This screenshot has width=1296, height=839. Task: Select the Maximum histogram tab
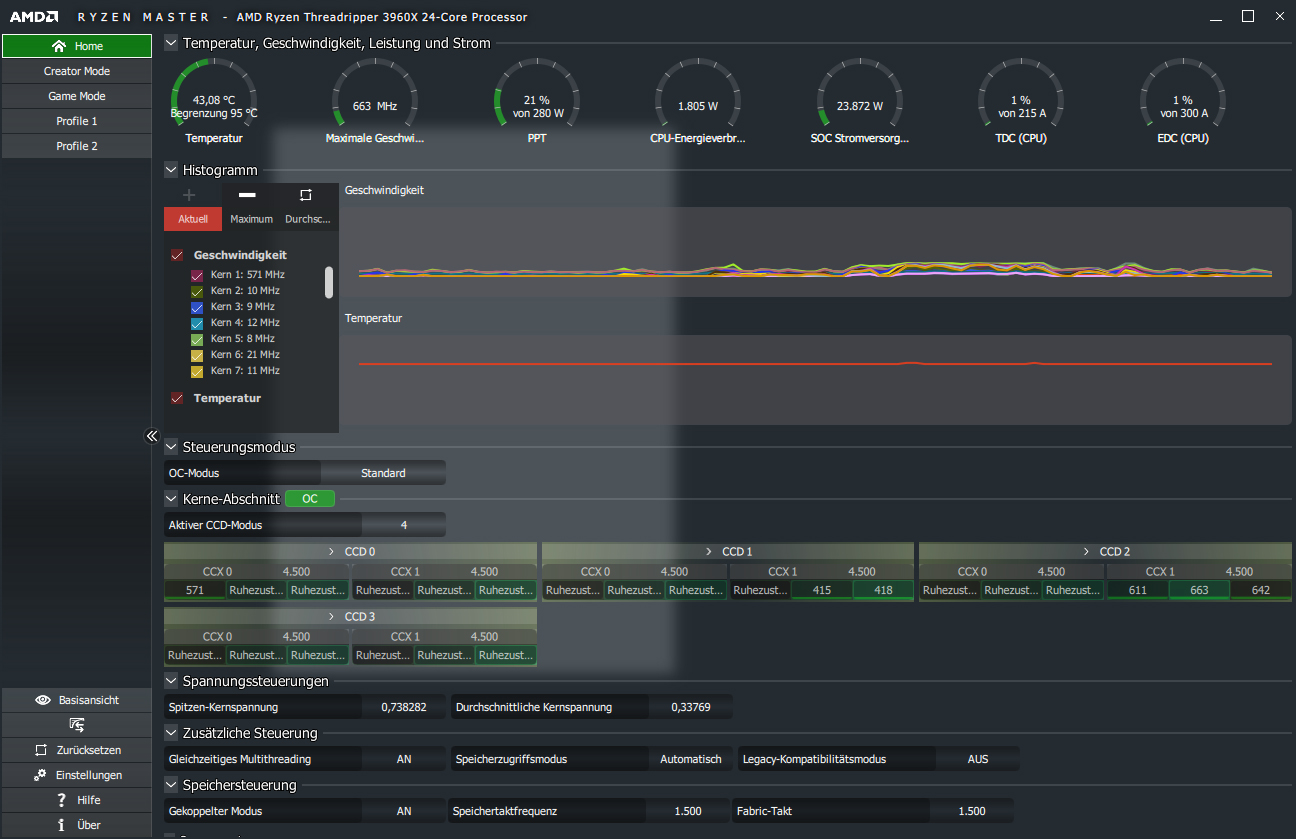[x=251, y=219]
